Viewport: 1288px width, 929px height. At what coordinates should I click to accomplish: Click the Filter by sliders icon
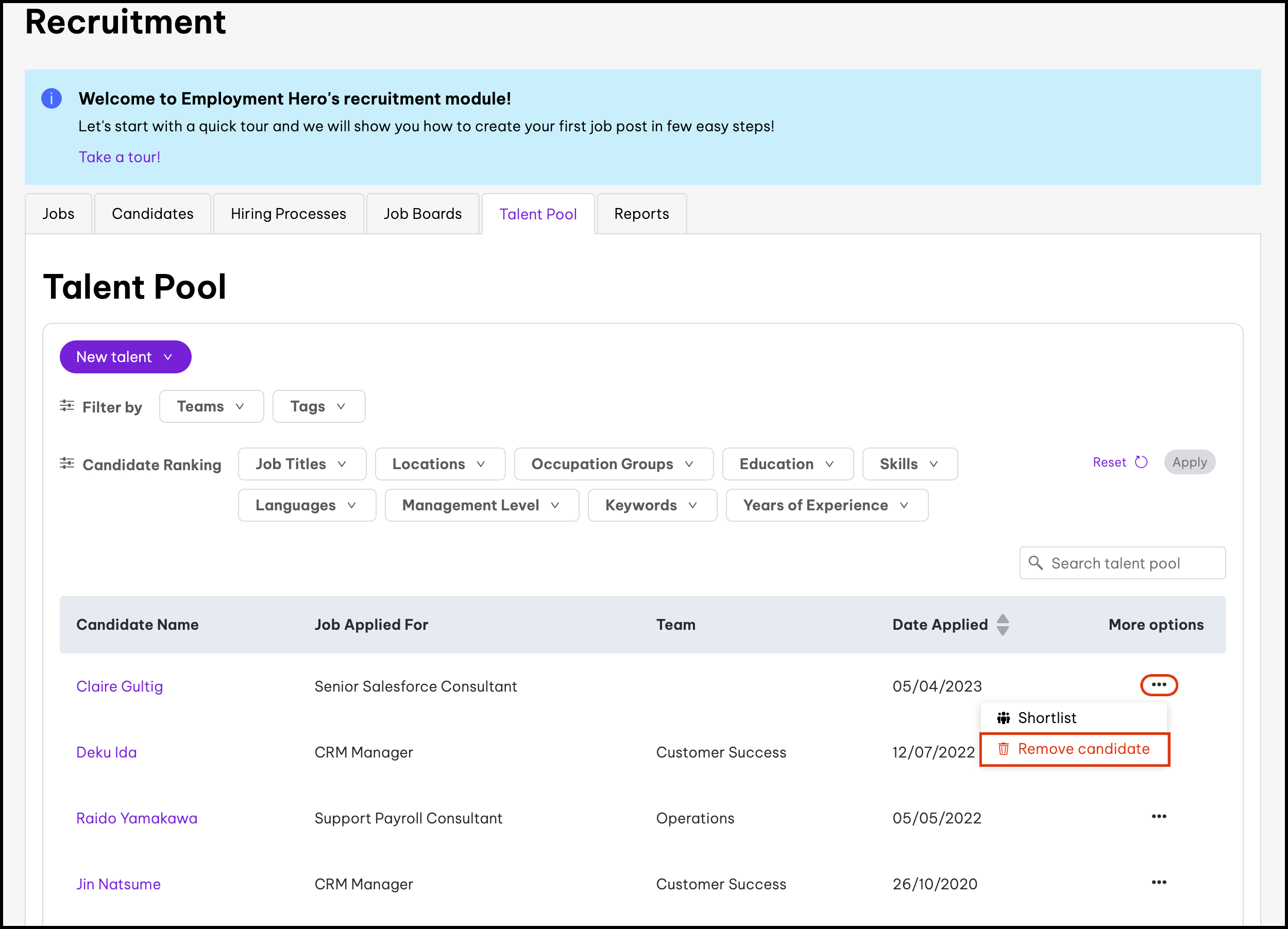[67, 406]
